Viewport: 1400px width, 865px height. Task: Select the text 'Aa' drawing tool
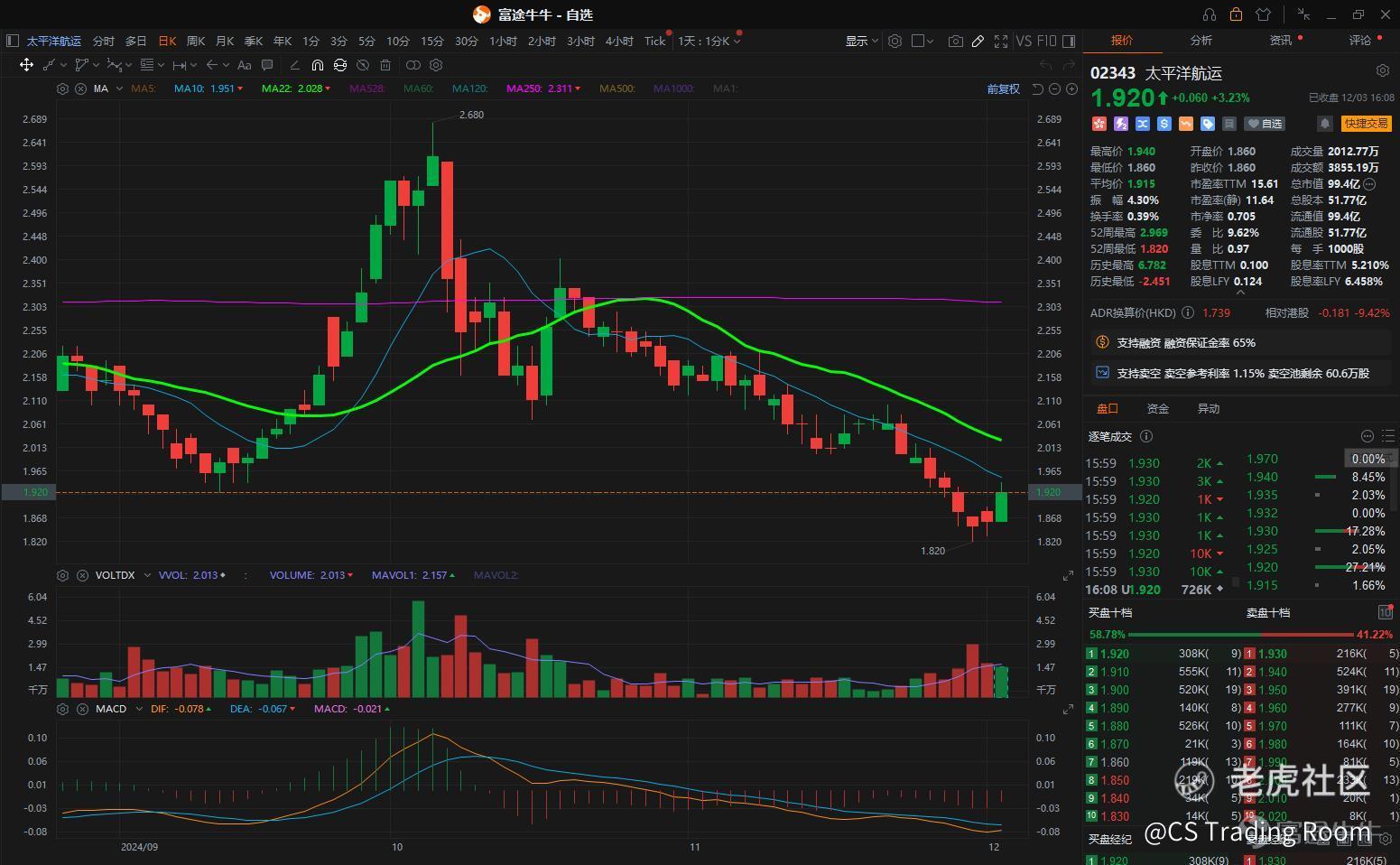pyautogui.click(x=244, y=65)
